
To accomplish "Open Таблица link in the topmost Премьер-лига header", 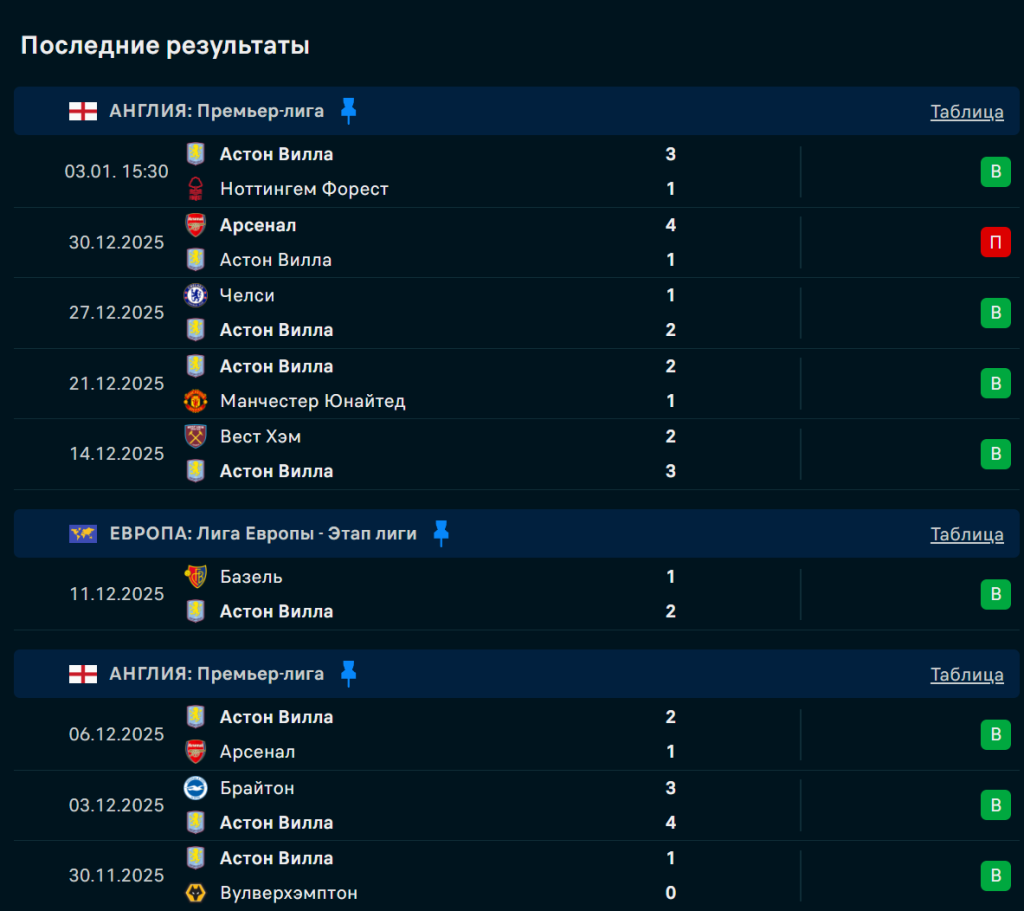I will coord(966,111).
